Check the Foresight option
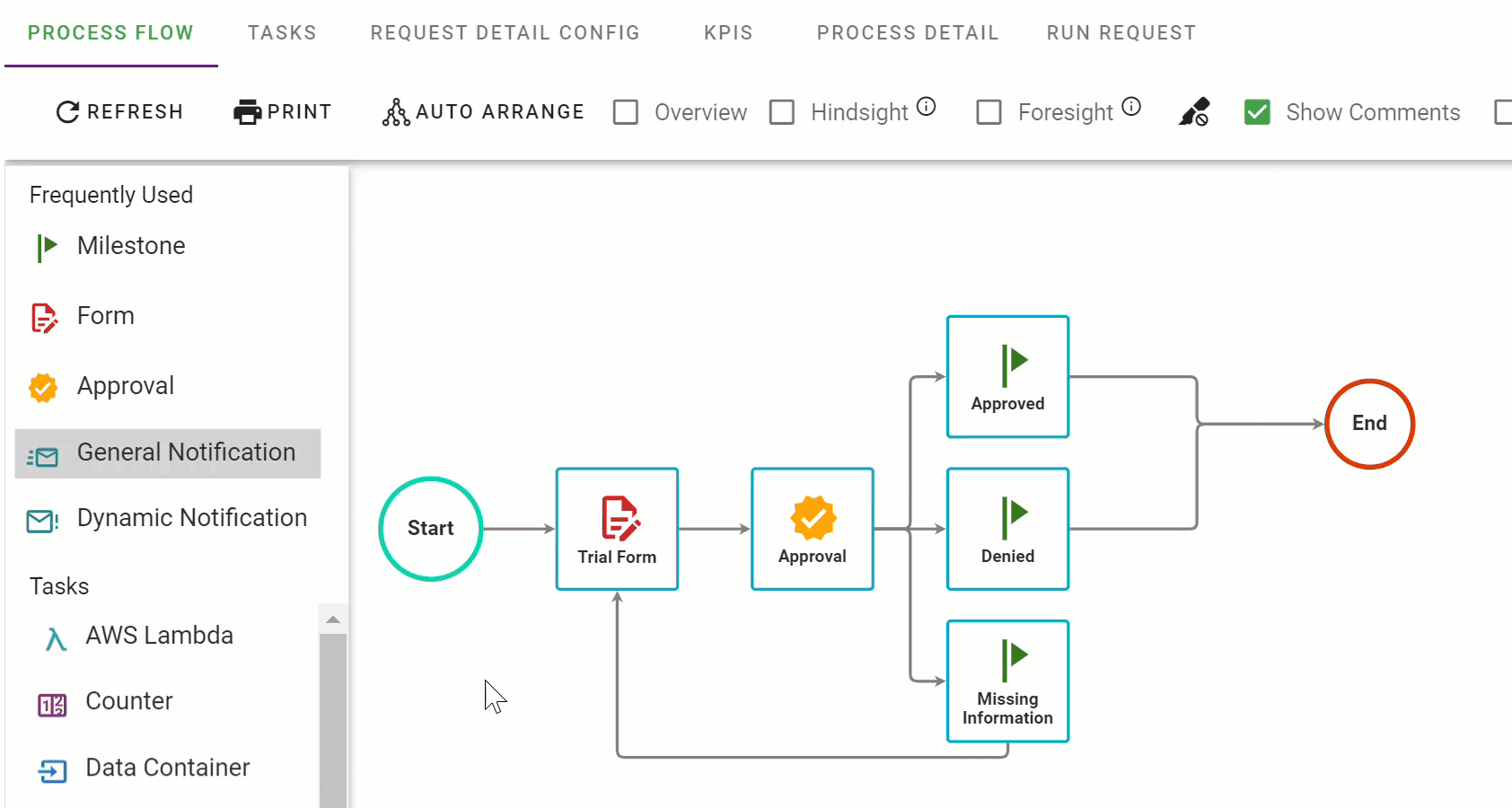Screen dimensions: 1512x808 tap(989, 111)
